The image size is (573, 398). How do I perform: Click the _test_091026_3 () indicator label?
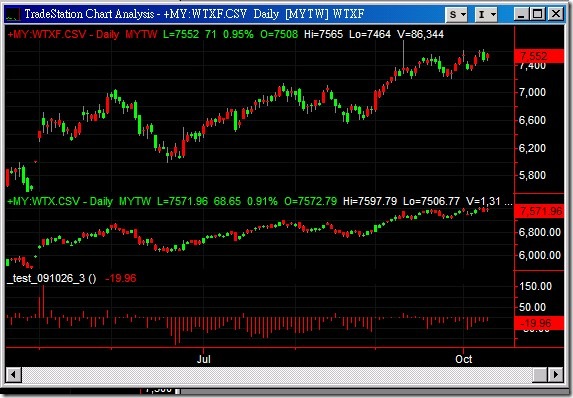point(52,278)
